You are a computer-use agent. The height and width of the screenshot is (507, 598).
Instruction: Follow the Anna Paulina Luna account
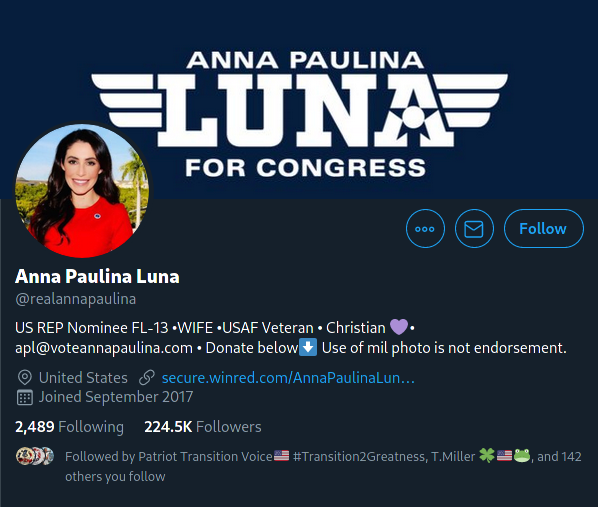543,229
